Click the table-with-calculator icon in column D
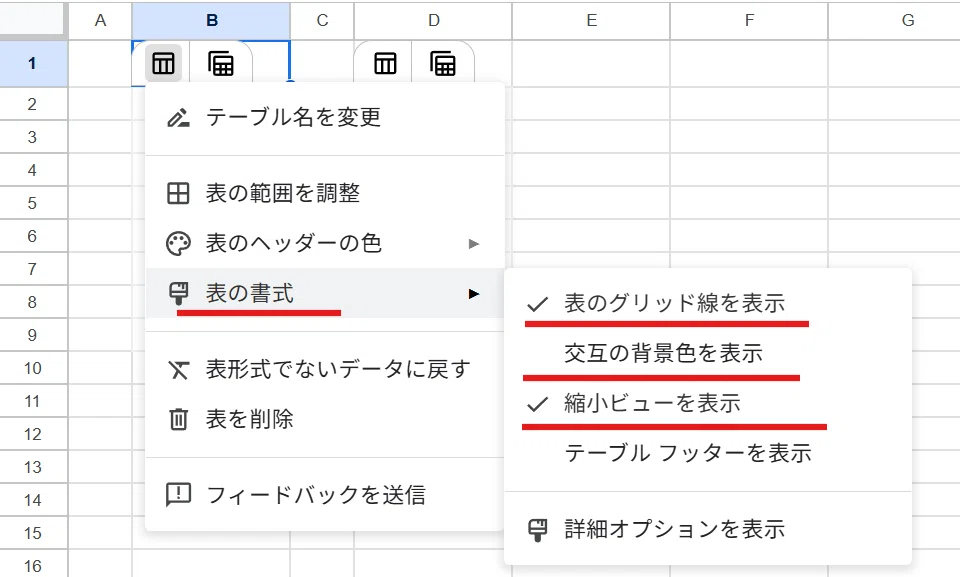Image resolution: width=960 pixels, height=577 pixels. pos(443,63)
